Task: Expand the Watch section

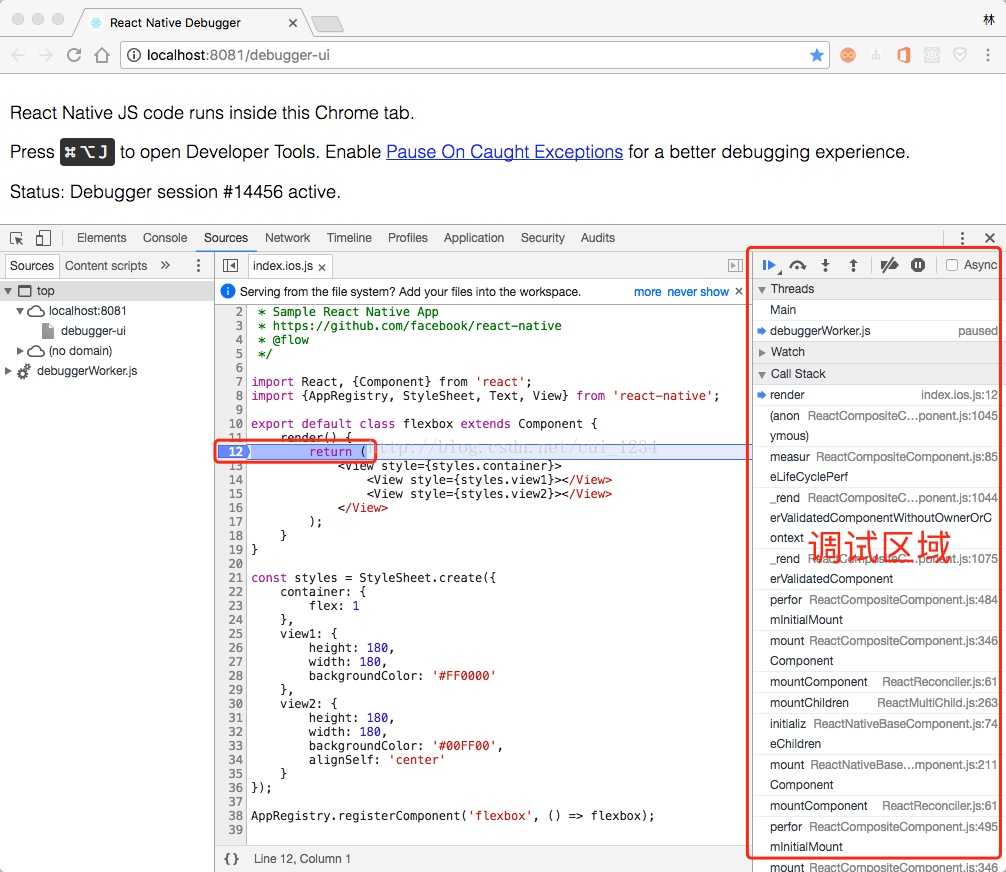Action: click(762, 352)
